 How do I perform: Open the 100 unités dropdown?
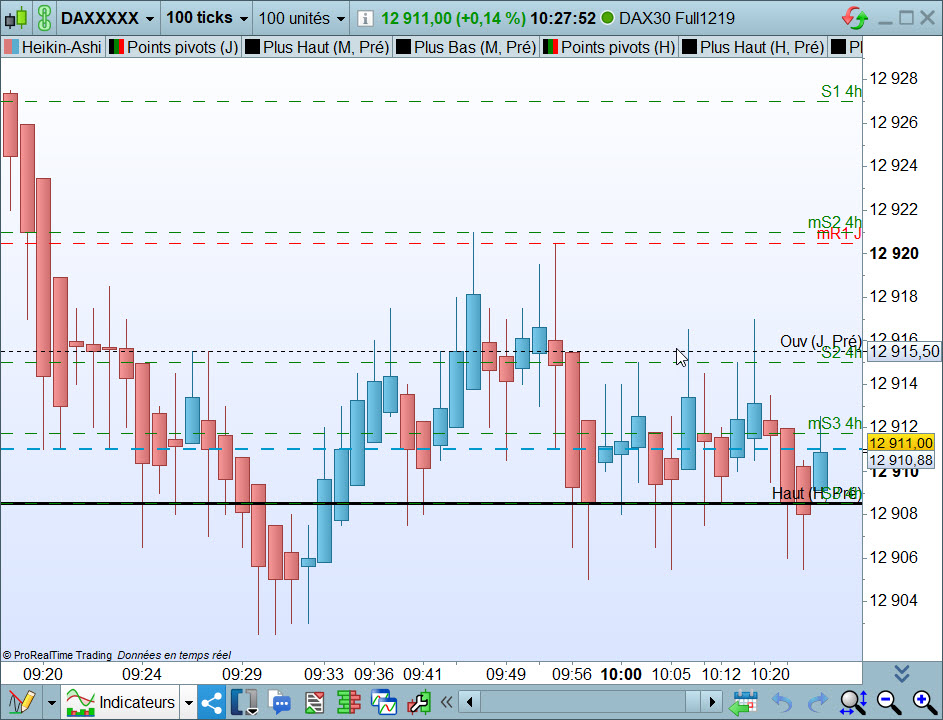[x=302, y=18]
